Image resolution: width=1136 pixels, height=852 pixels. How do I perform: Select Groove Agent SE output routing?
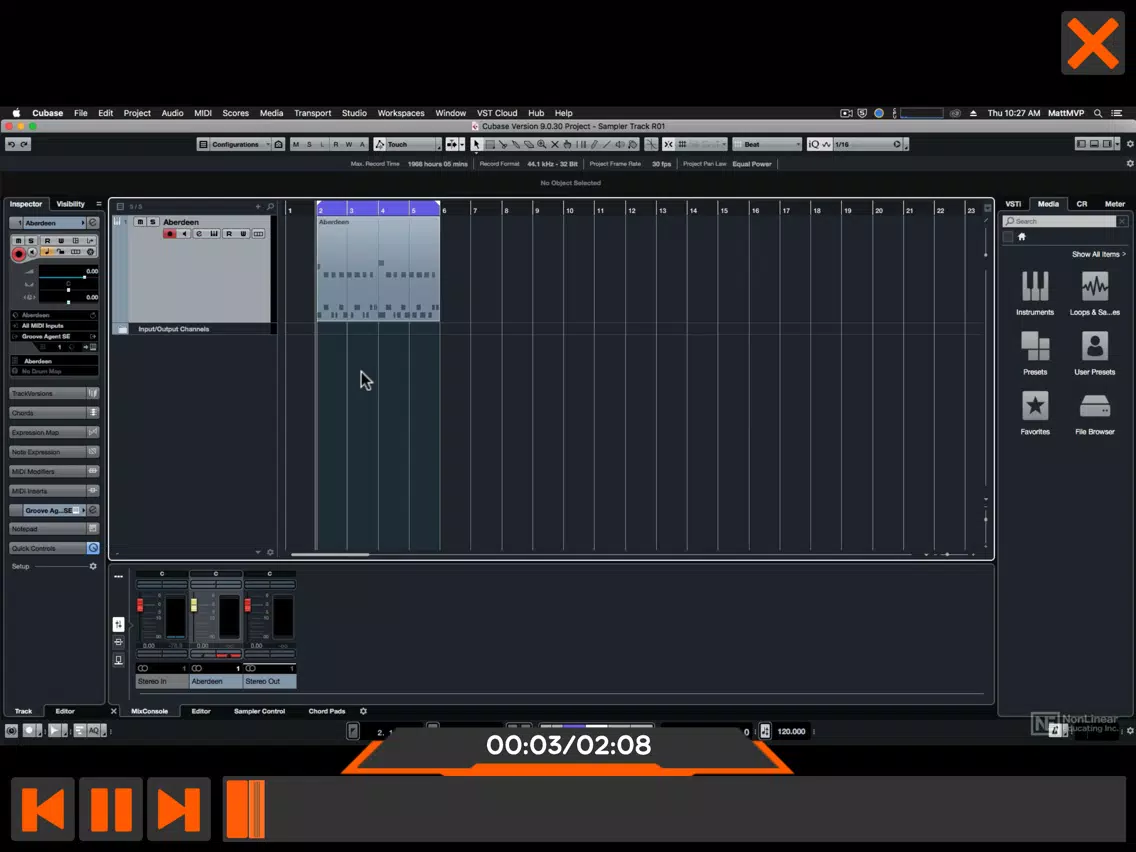[x=54, y=337]
